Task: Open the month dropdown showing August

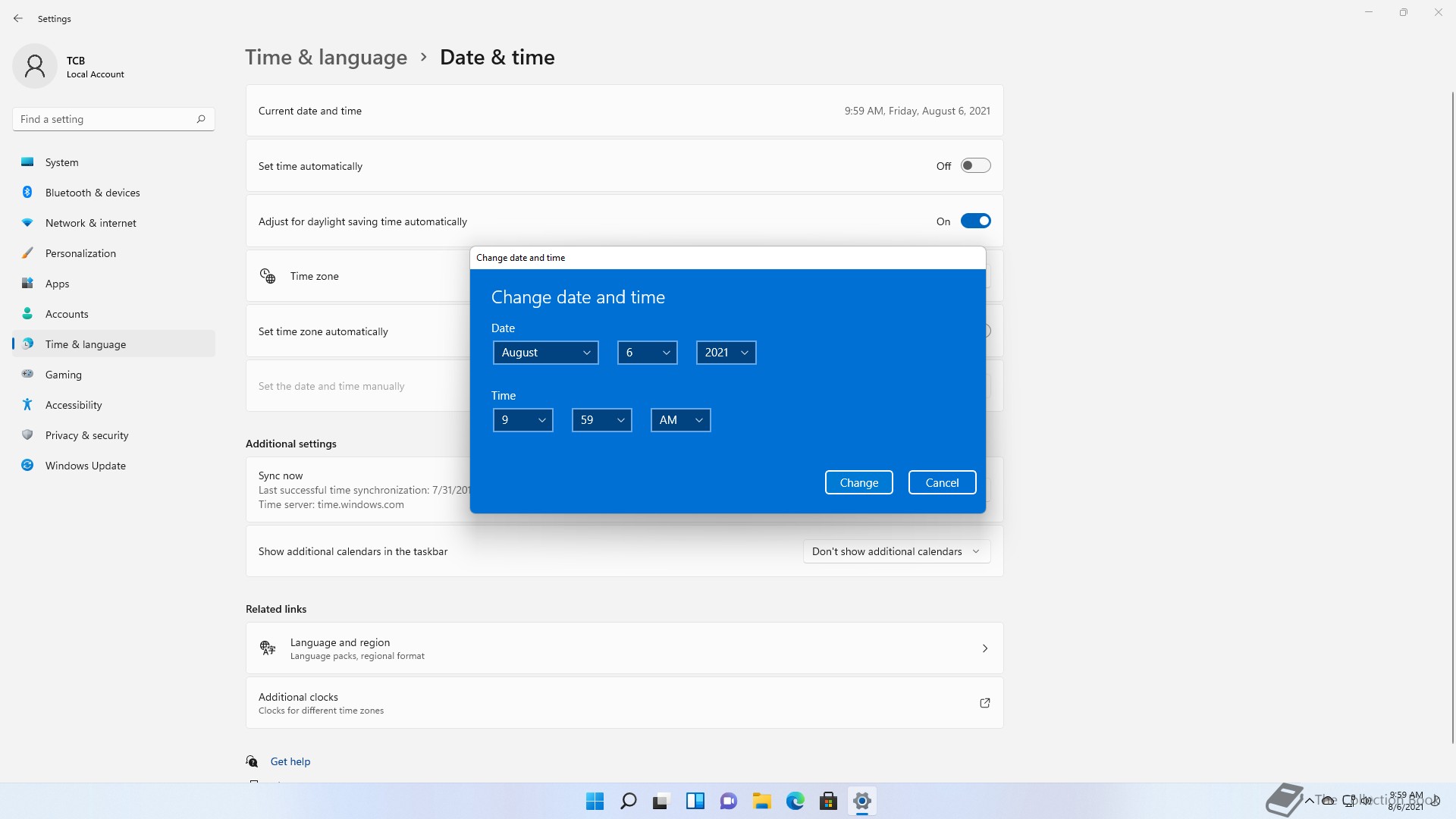Action: click(x=545, y=353)
